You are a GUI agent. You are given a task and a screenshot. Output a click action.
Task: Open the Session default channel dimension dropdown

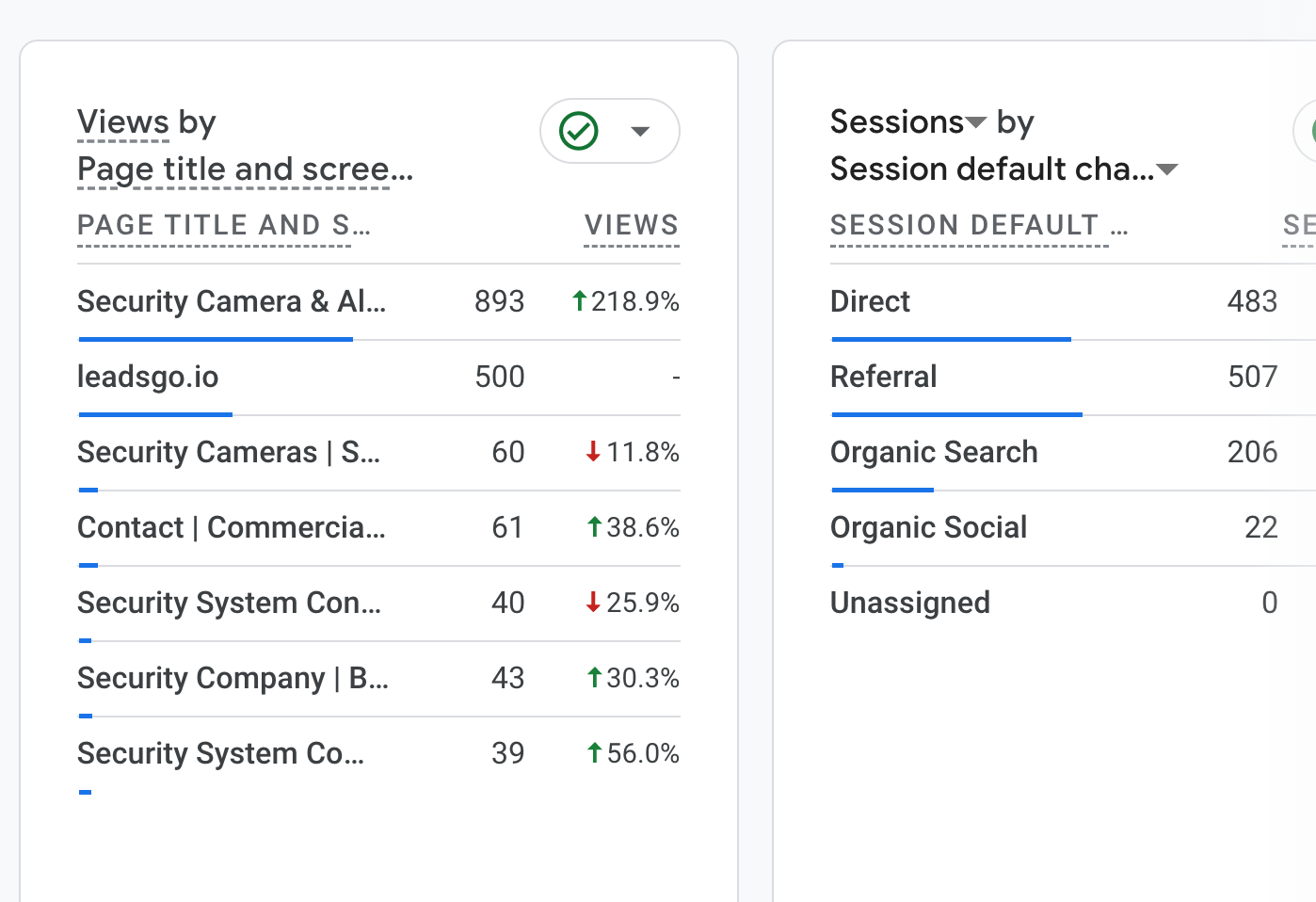(x=1167, y=169)
